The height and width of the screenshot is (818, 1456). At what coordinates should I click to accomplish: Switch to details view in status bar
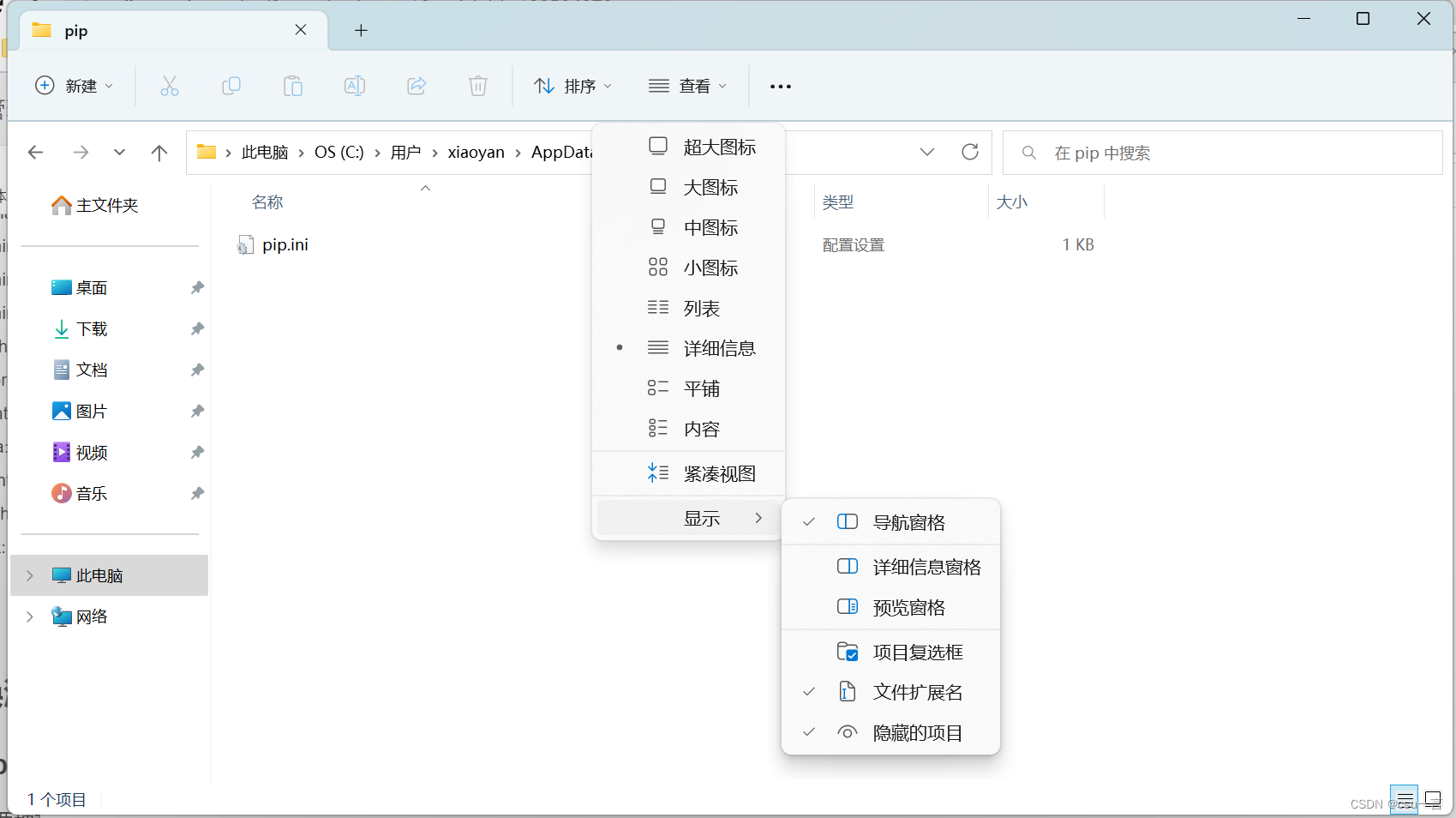(1404, 799)
